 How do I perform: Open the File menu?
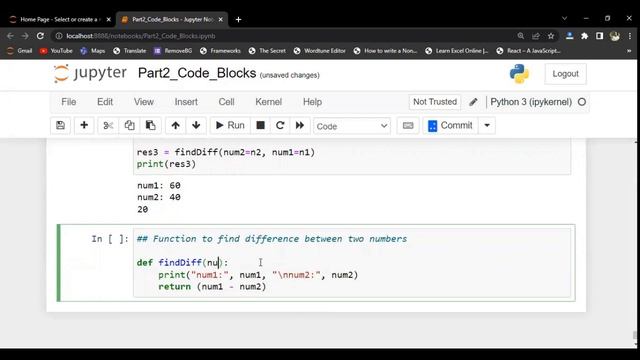(69, 102)
